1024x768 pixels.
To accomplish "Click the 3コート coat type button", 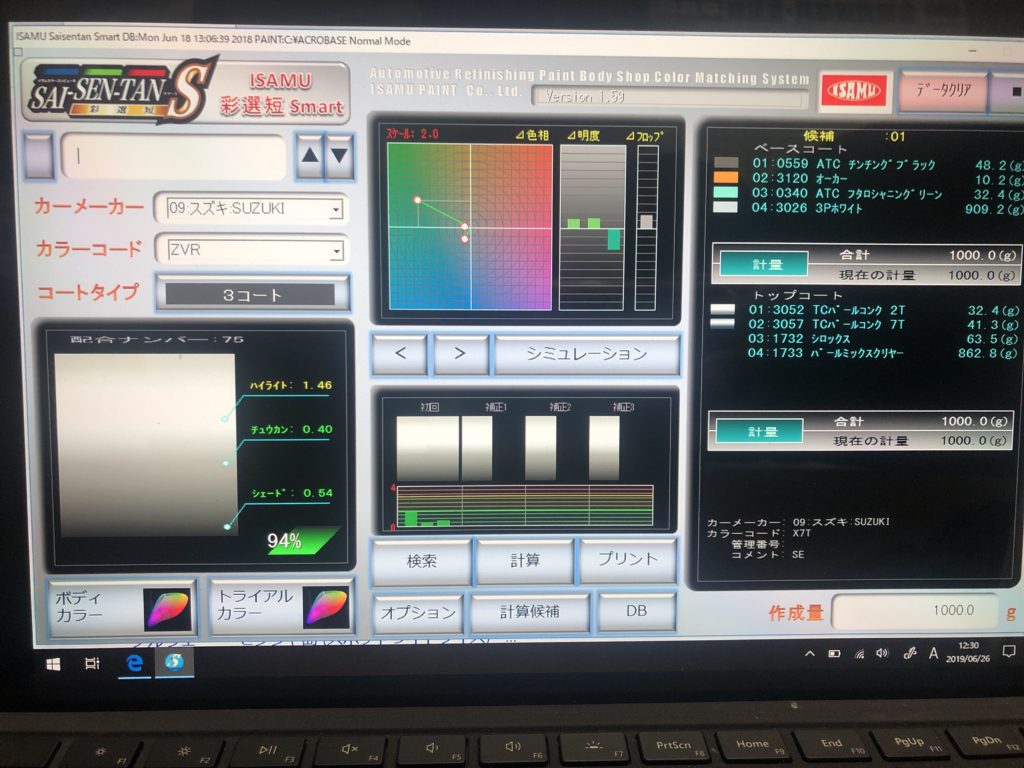I will click(251, 295).
